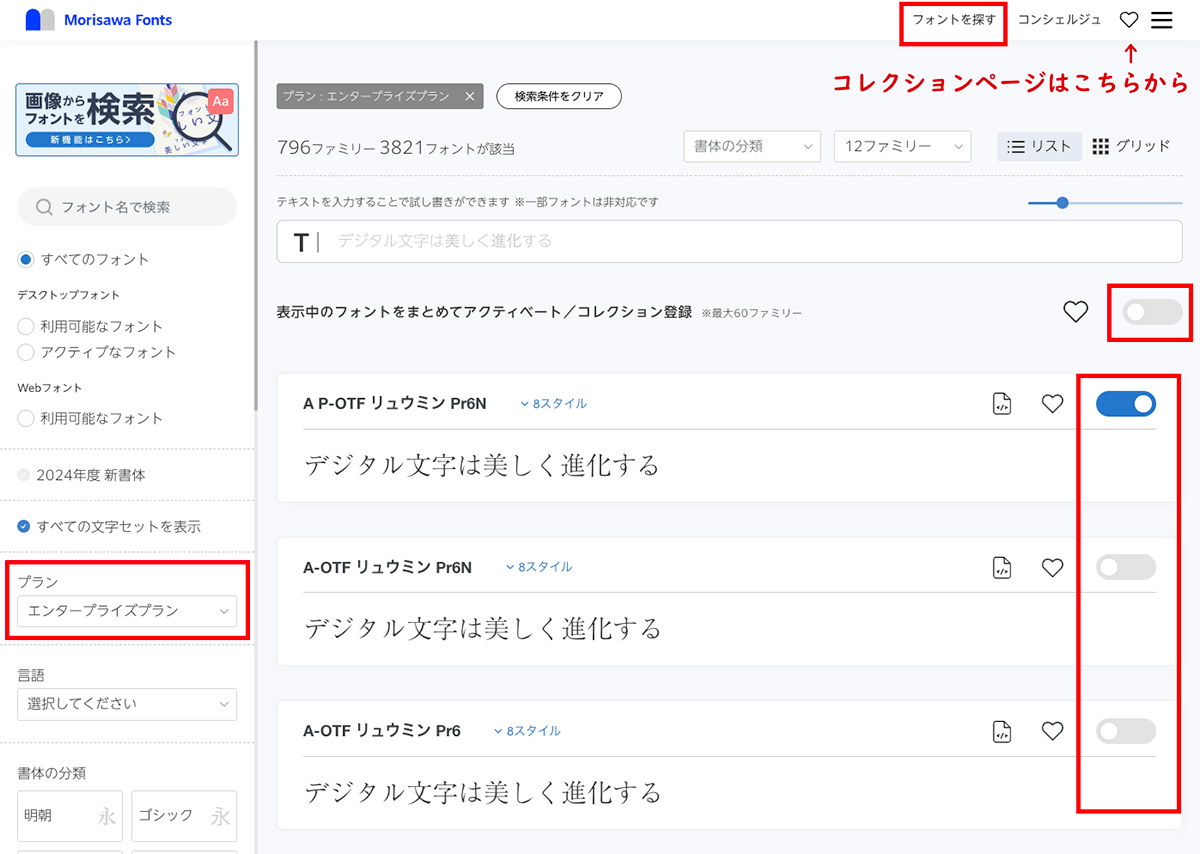1200x854 pixels.
Task: Toggle bulk activation for displayed fonts
Action: click(x=1152, y=312)
